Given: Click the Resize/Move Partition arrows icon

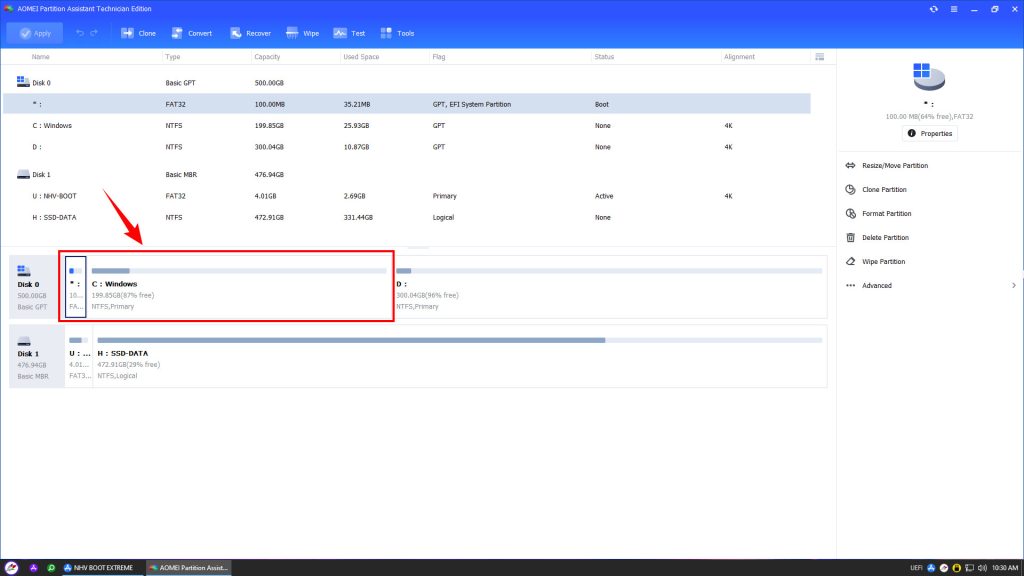Looking at the screenshot, I should (x=850, y=166).
